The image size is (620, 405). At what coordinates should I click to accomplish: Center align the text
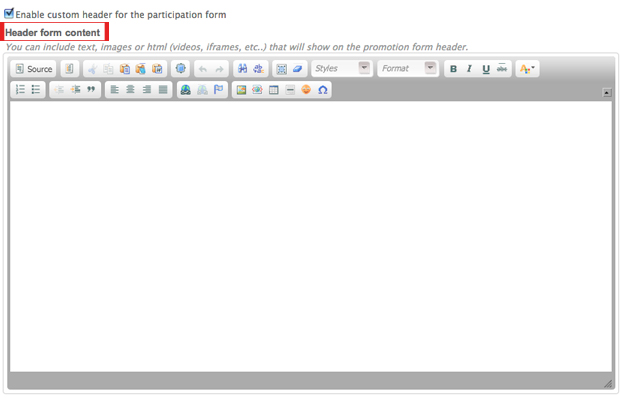click(130, 90)
